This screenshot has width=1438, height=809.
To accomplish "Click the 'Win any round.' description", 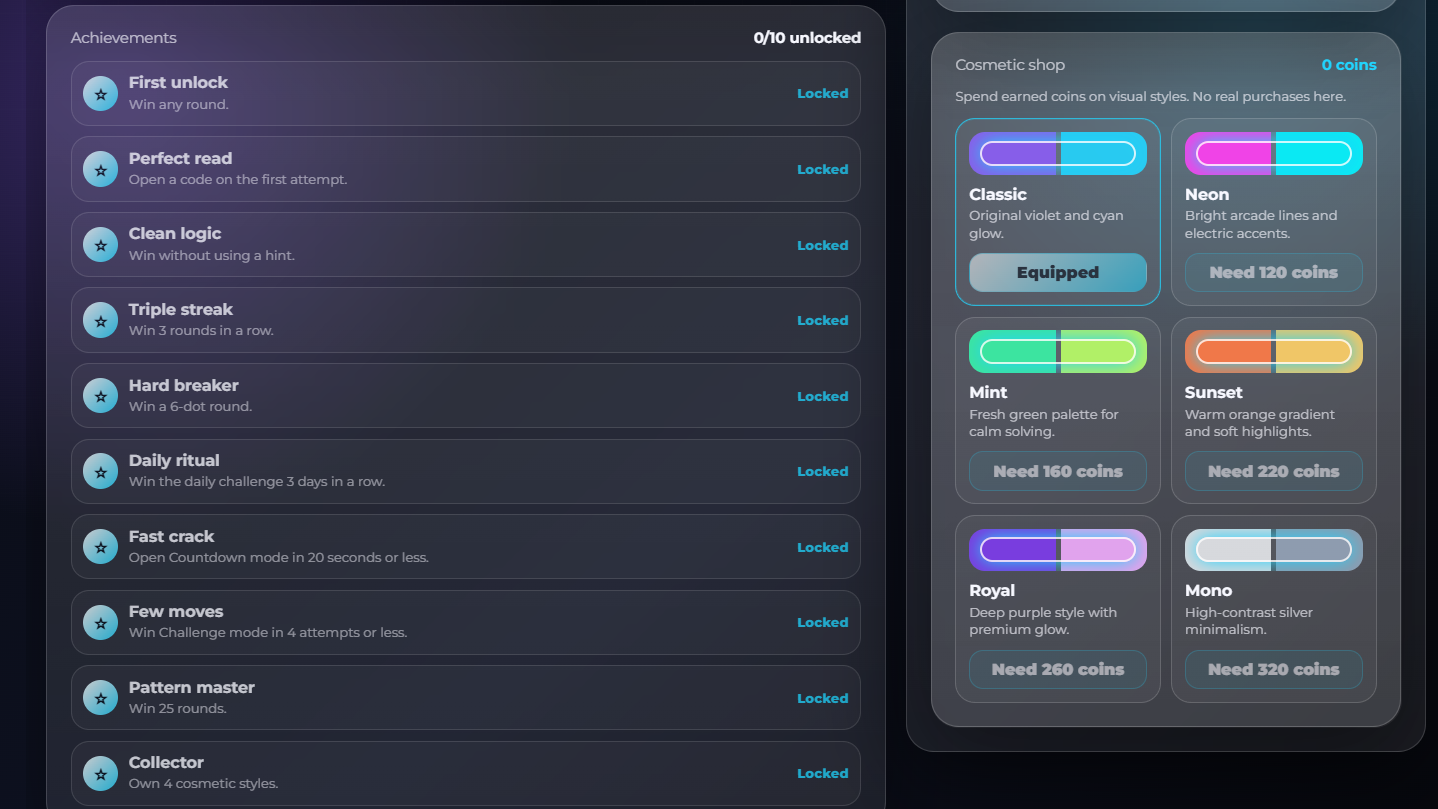I will point(179,105).
